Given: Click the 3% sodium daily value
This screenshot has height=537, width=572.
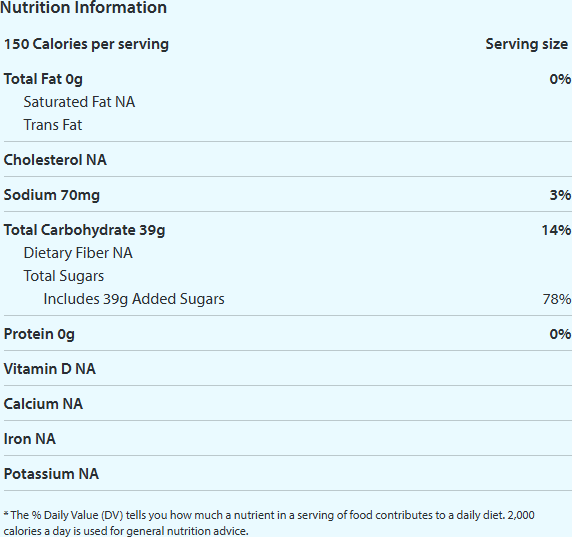Looking at the screenshot, I should click(560, 195).
